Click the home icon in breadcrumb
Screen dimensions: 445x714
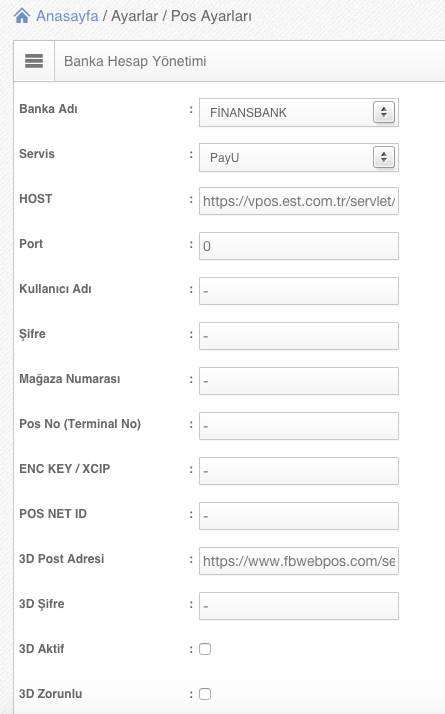[x=22, y=16]
